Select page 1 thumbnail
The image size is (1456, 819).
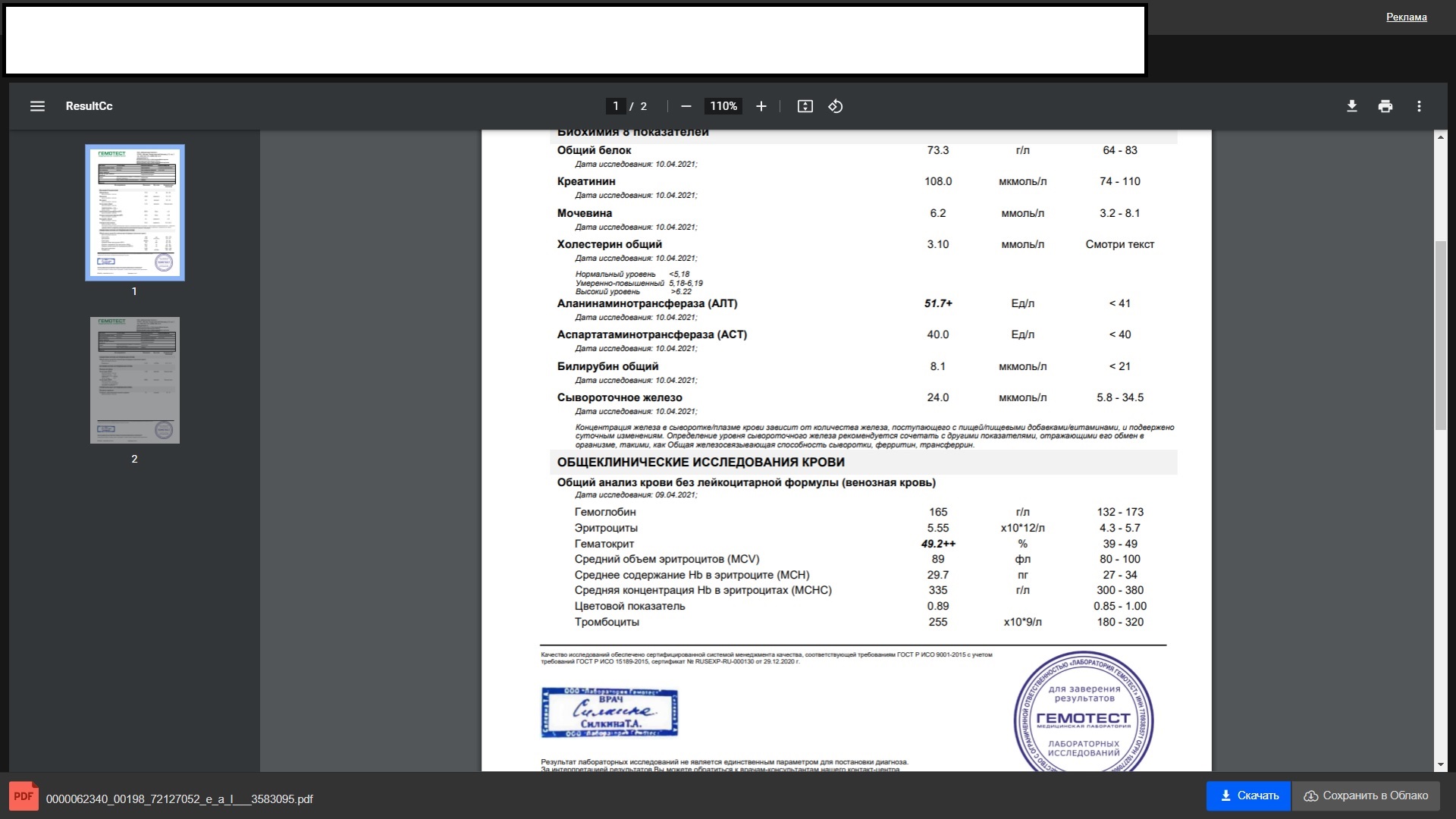[135, 212]
